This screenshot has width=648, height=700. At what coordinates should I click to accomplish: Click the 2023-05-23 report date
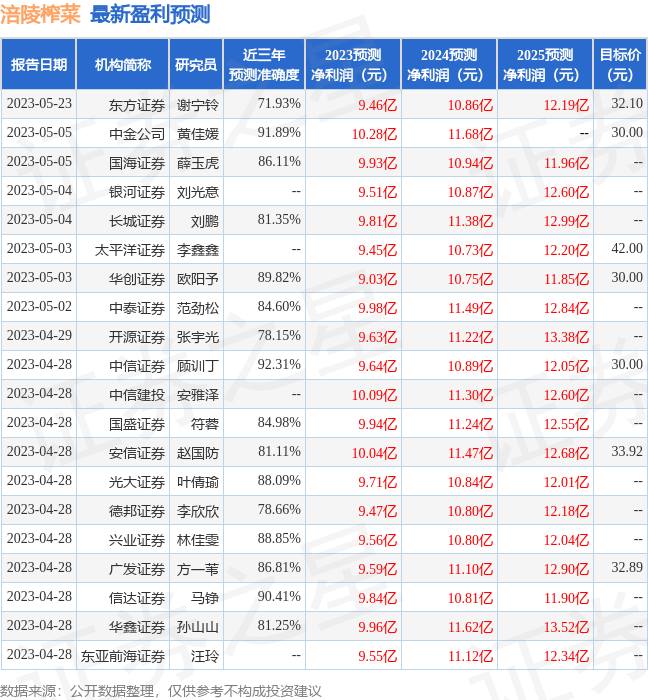coord(39,104)
